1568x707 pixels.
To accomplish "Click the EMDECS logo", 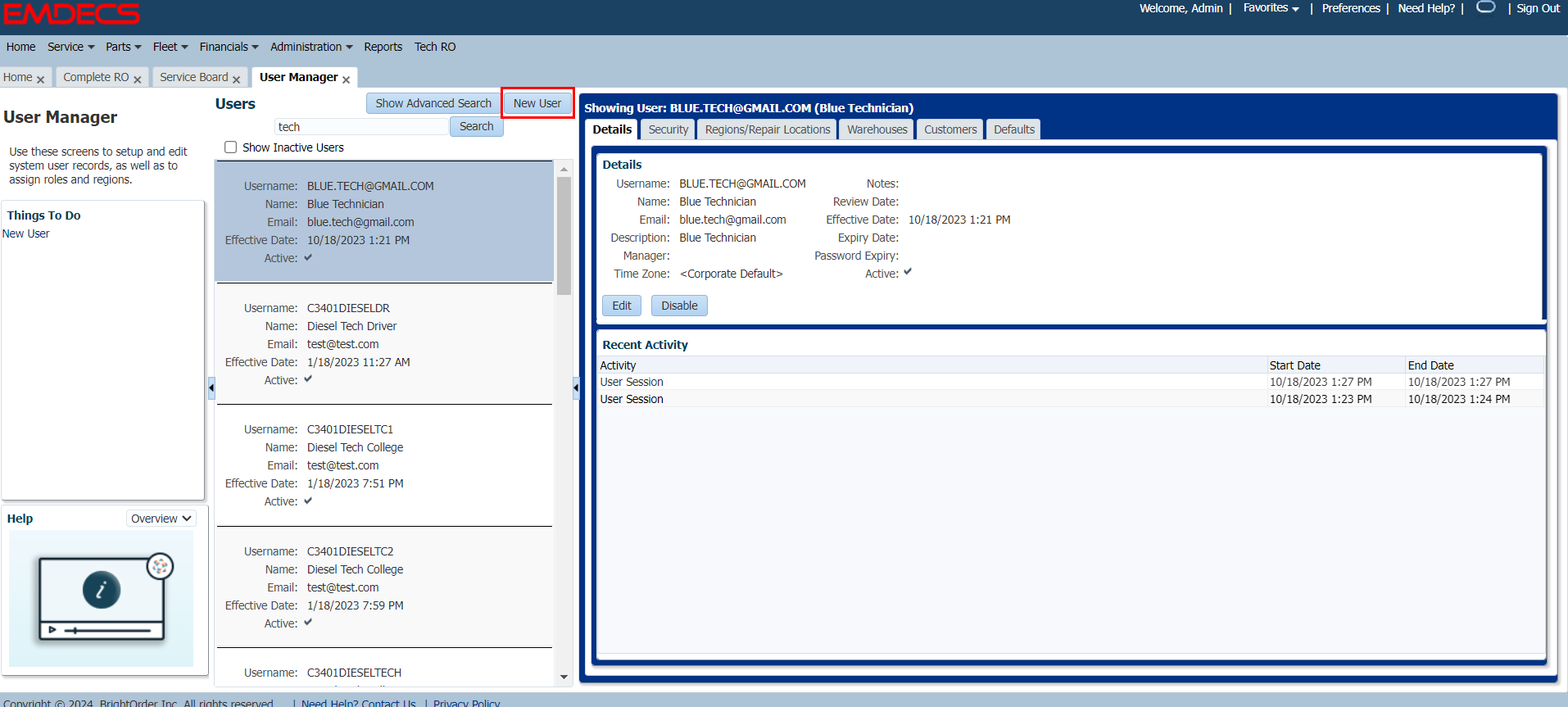I will click(71, 13).
